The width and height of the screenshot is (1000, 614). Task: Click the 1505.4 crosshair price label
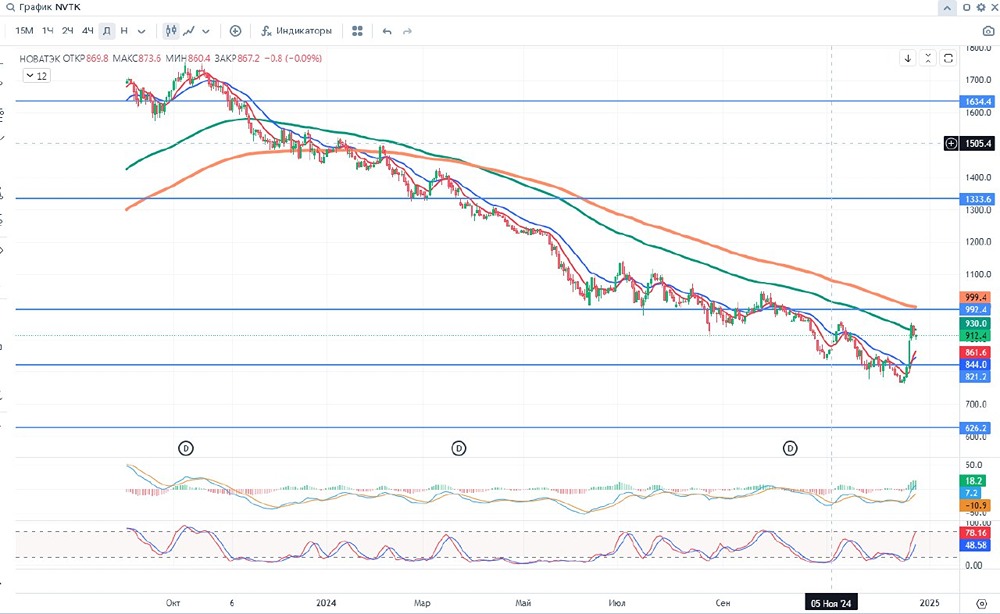tap(978, 143)
